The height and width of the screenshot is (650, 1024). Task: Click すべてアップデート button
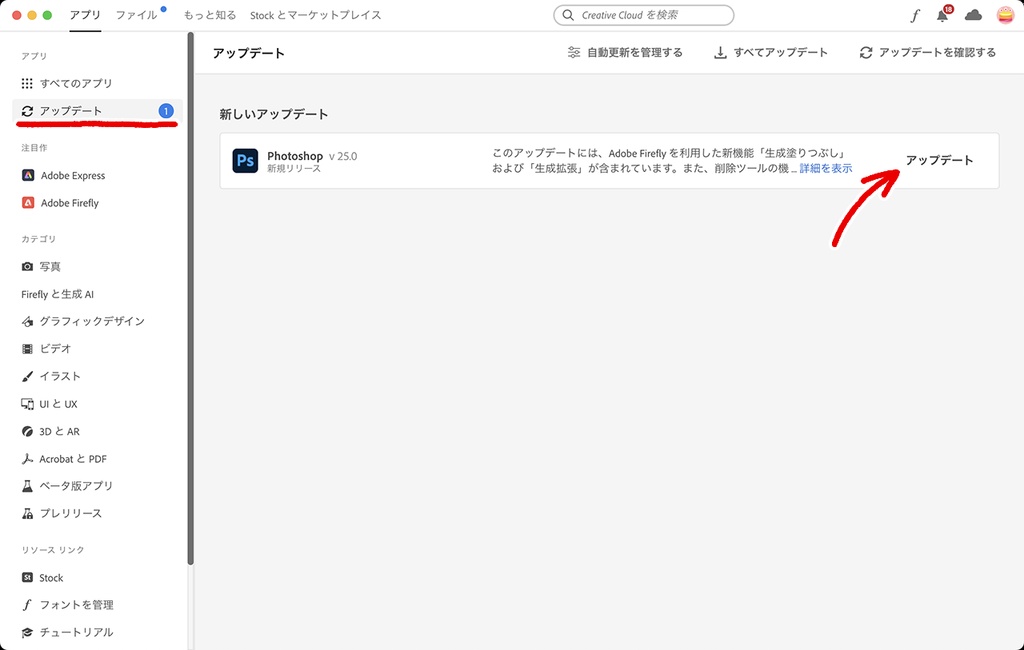771,52
